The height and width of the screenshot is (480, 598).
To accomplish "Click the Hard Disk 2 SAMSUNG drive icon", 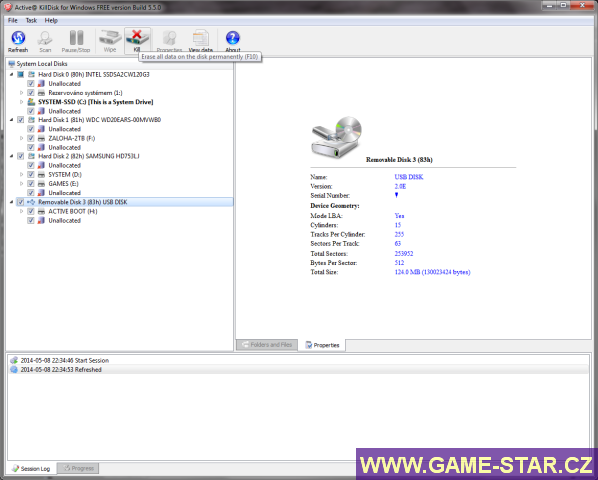I will tap(31, 156).
